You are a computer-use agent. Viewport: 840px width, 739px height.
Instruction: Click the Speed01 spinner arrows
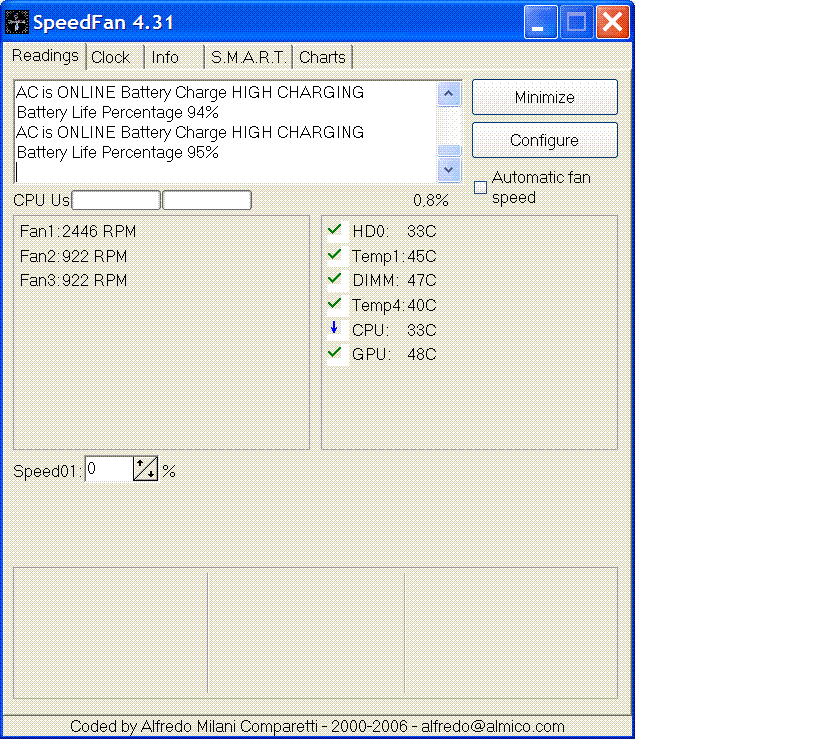[146, 469]
